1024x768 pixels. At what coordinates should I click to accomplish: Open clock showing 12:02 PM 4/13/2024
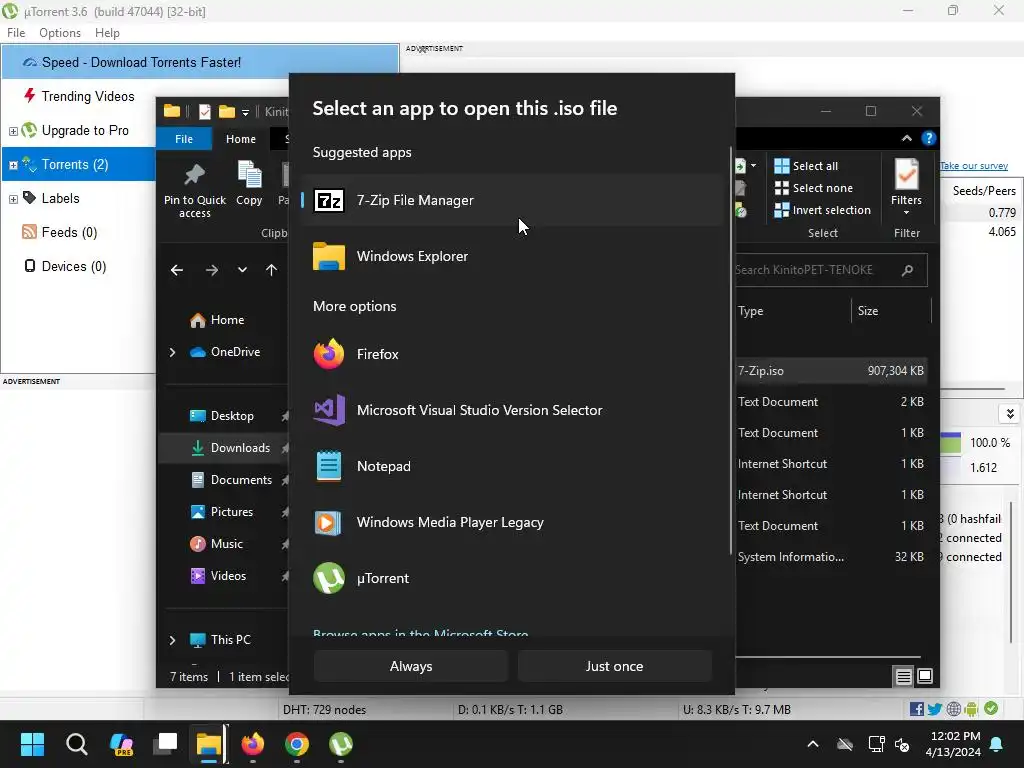coord(953,744)
